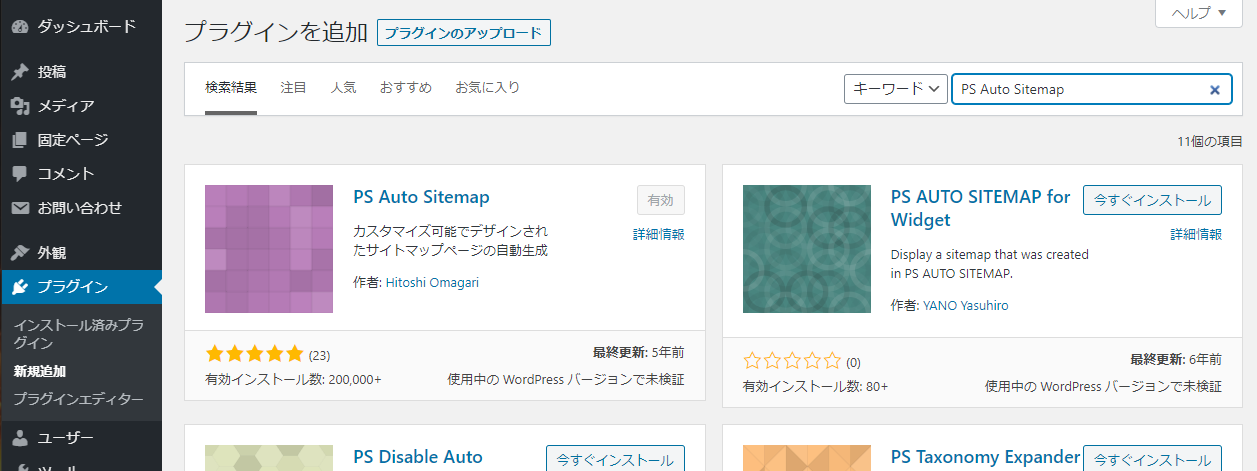
Task: Click the Pages (固定ページ) icon
Action: pyautogui.click(x=19, y=140)
